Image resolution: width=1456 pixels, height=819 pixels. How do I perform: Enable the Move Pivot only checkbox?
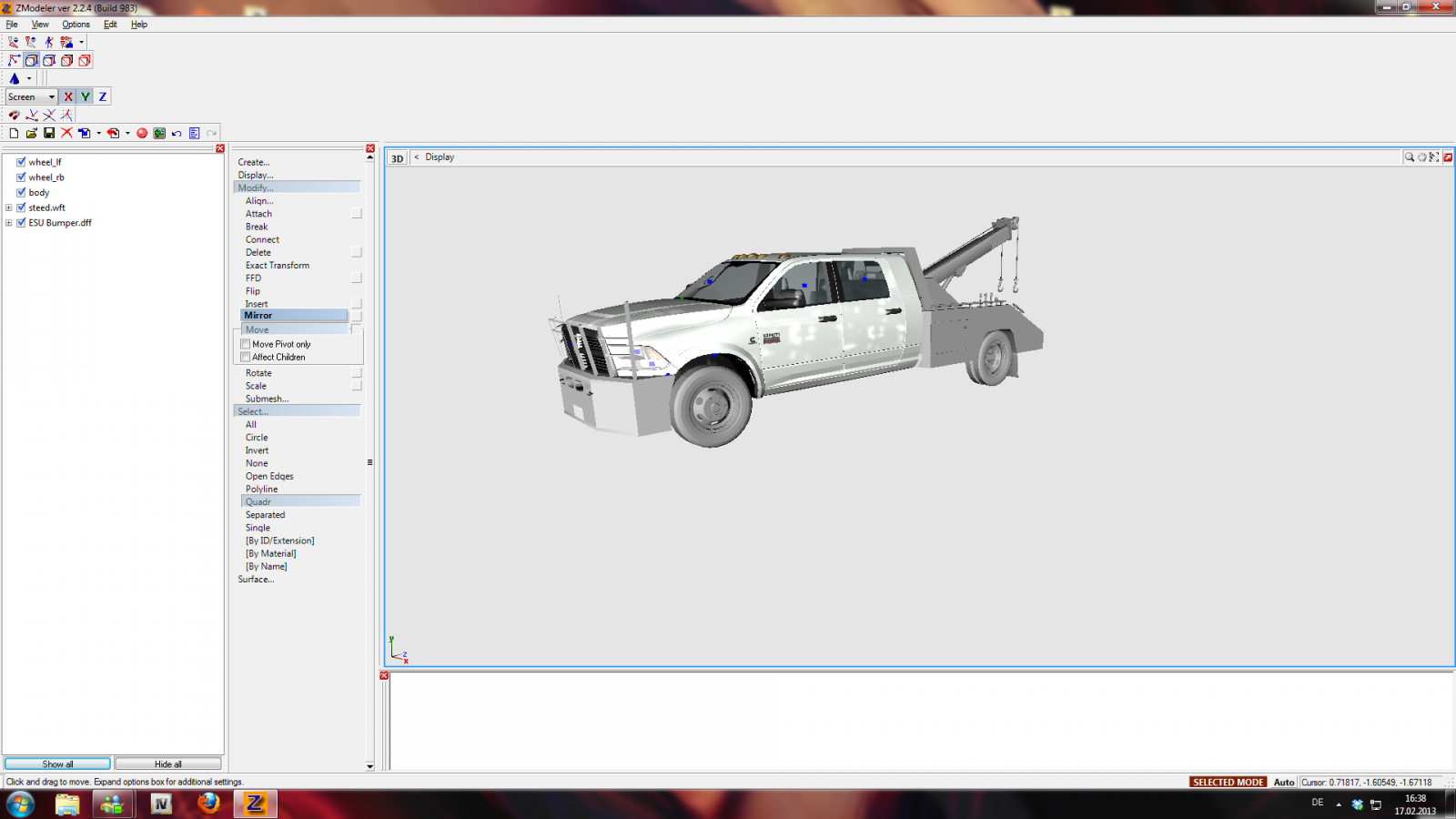pyautogui.click(x=246, y=344)
